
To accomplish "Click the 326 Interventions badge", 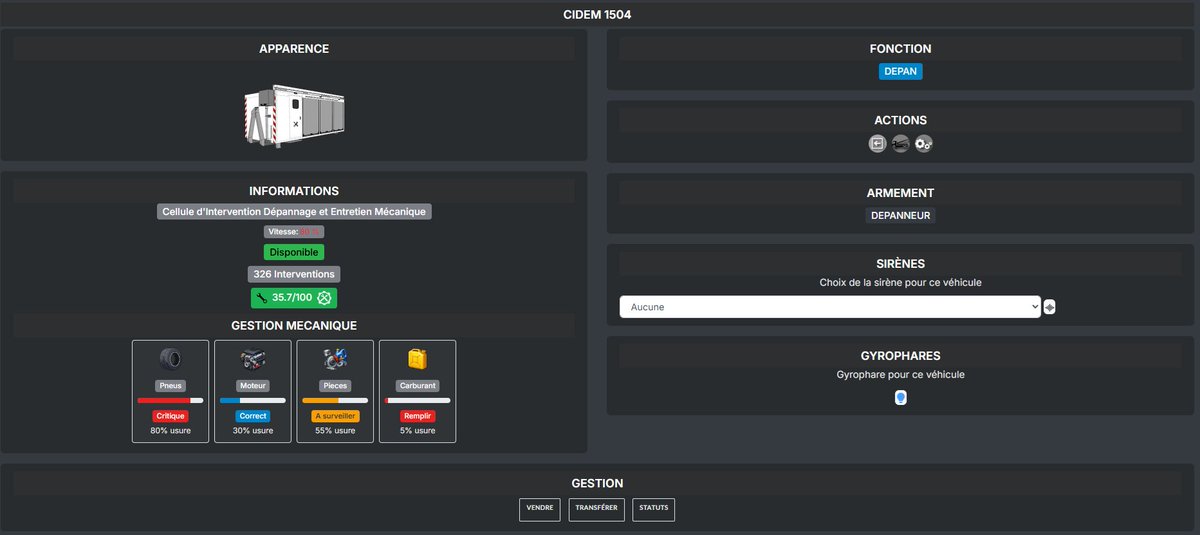I will pyautogui.click(x=294, y=274).
